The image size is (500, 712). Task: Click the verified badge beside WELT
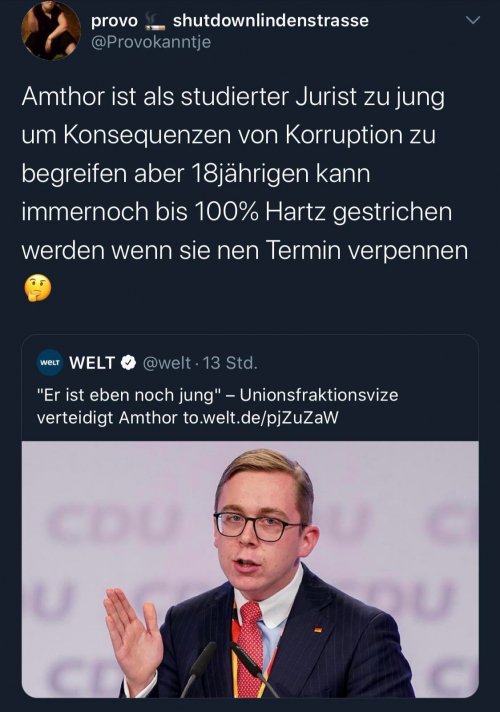[x=129, y=362]
